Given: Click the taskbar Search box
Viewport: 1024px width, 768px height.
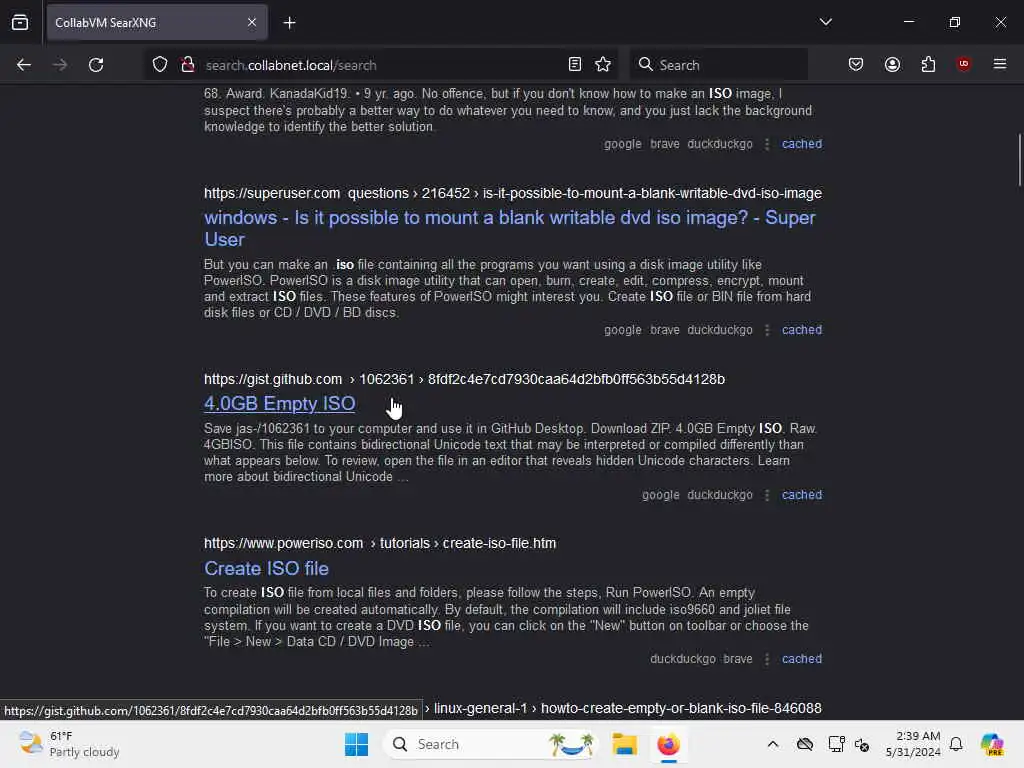Looking at the screenshot, I should coord(491,744).
